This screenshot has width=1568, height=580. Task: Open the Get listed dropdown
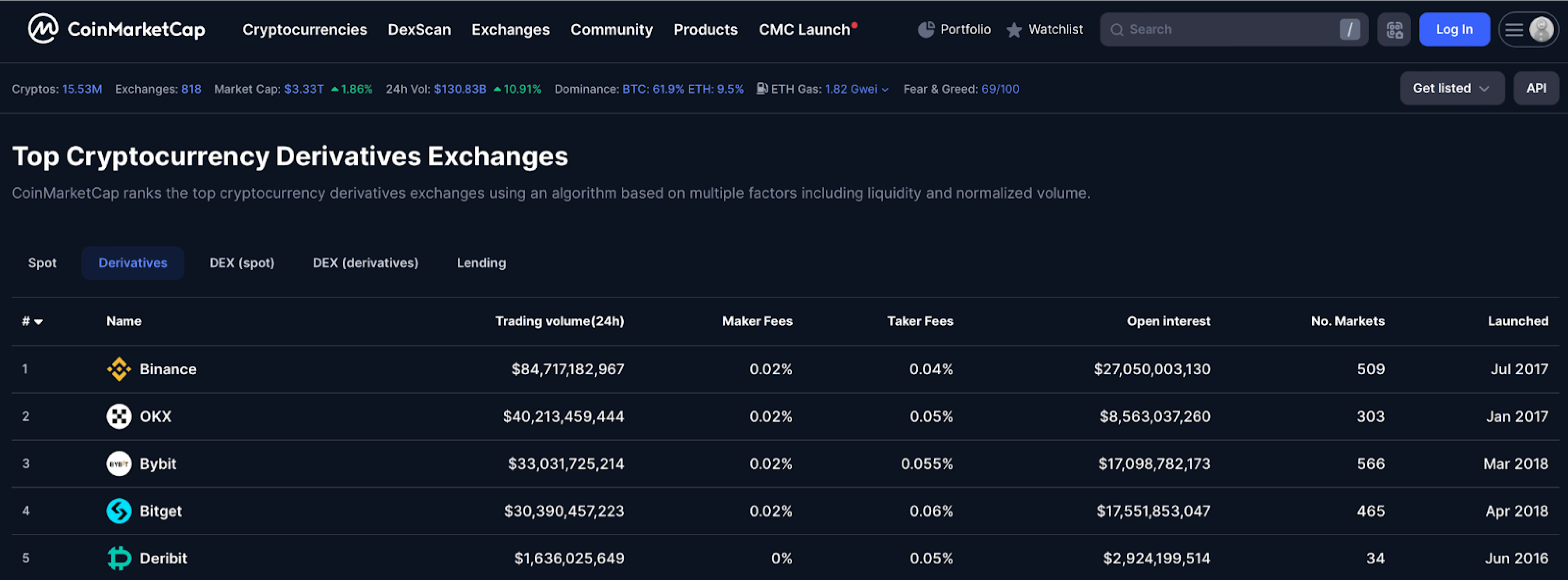pos(1452,88)
